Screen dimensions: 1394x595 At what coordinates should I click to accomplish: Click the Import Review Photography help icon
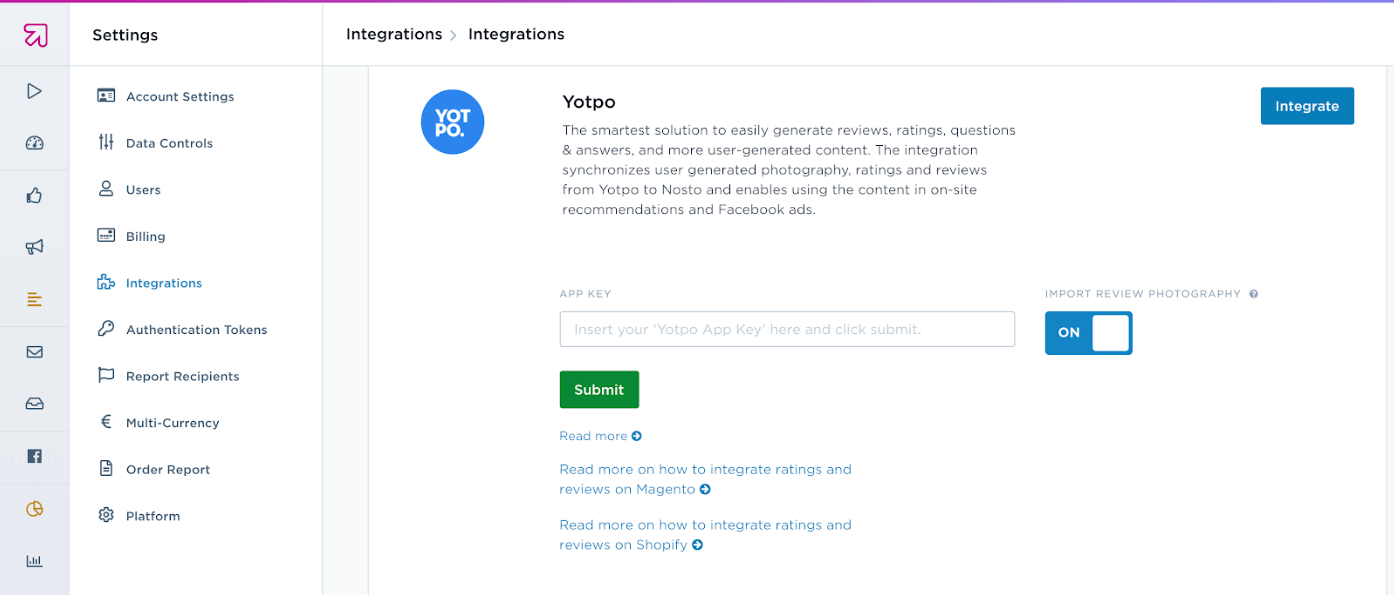tap(1253, 294)
